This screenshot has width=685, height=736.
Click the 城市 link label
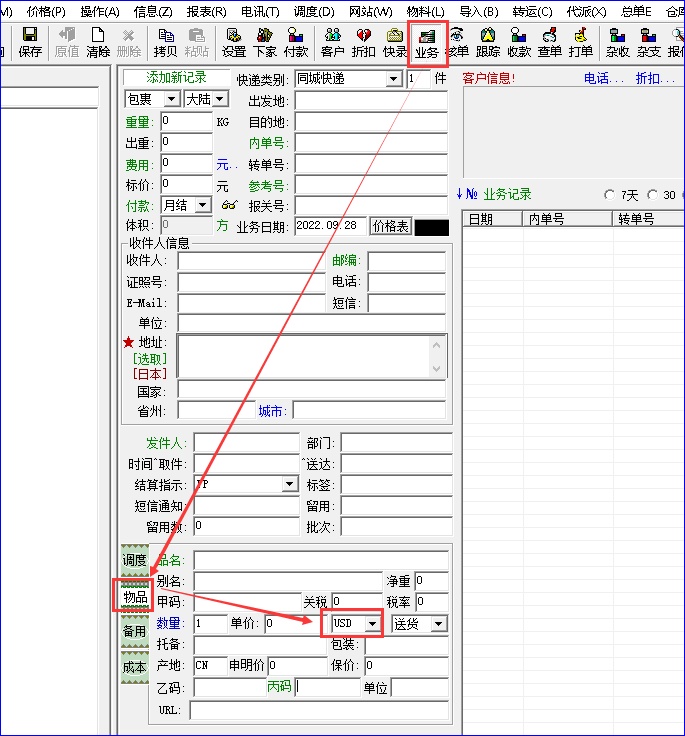(x=273, y=411)
